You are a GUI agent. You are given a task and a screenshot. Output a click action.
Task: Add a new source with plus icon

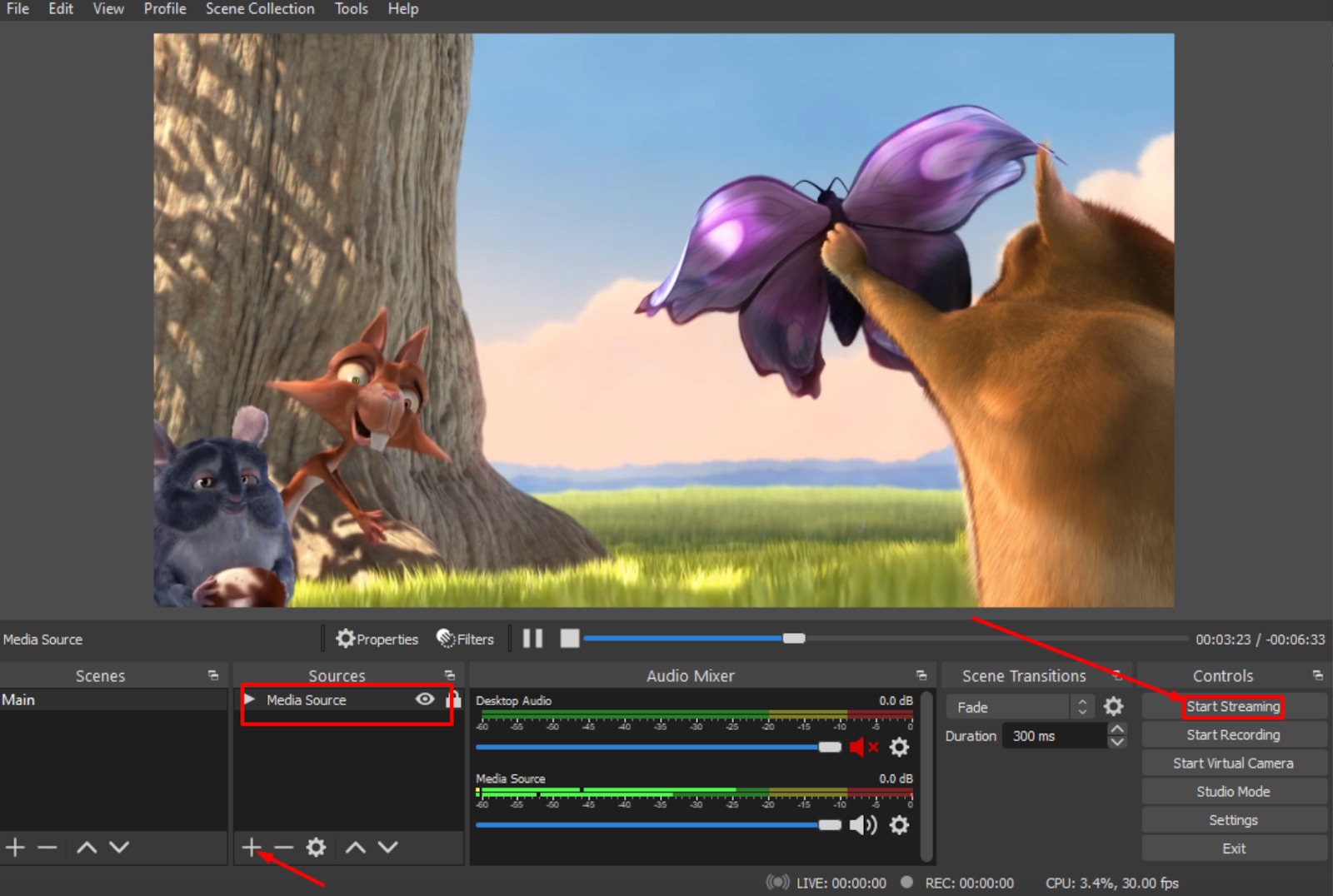pyautogui.click(x=251, y=848)
